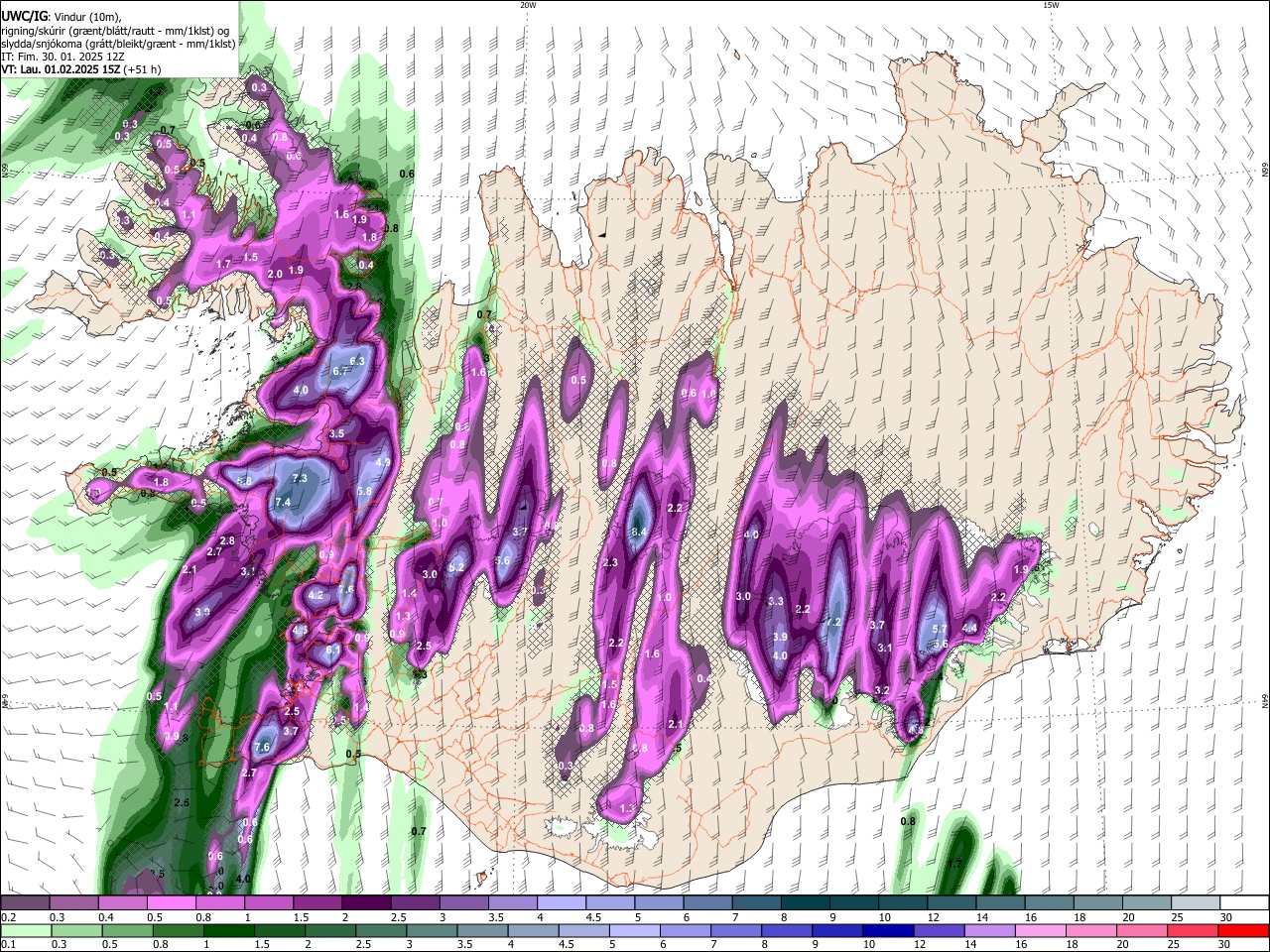1270x952 pixels.
Task: Click the "6.7" precipitation value on the map
Action: pos(342,371)
